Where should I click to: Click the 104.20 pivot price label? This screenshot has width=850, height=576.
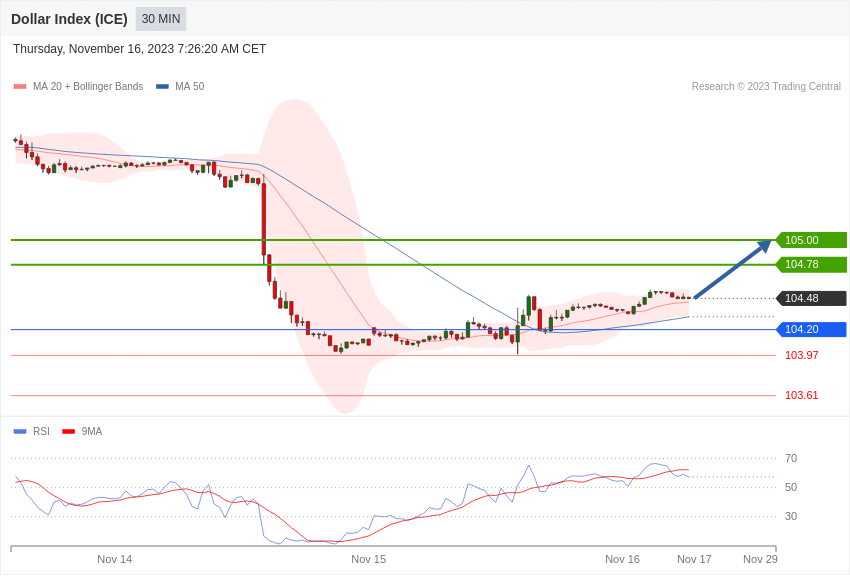tap(811, 329)
